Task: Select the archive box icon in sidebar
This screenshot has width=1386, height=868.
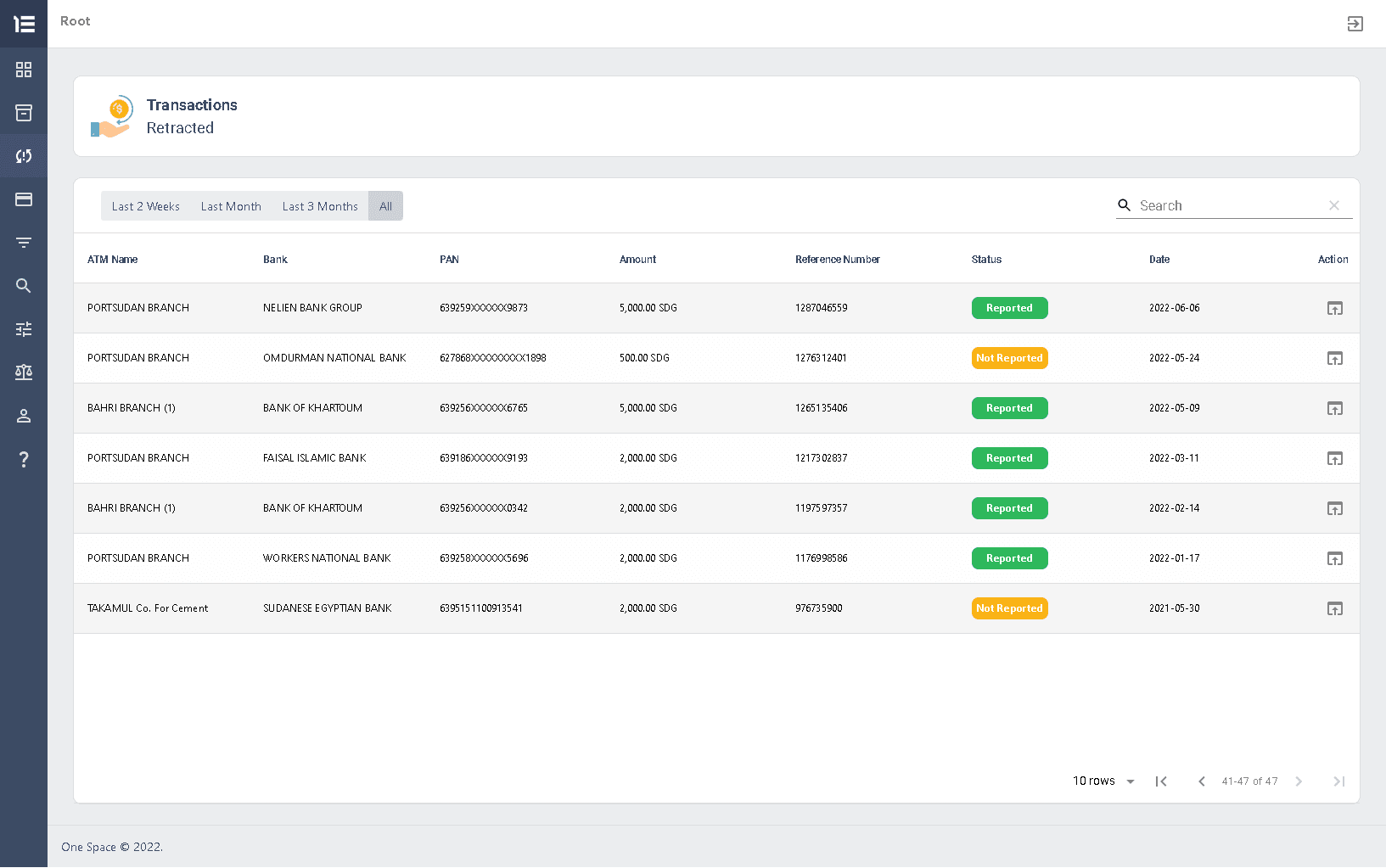Action: coord(23,113)
